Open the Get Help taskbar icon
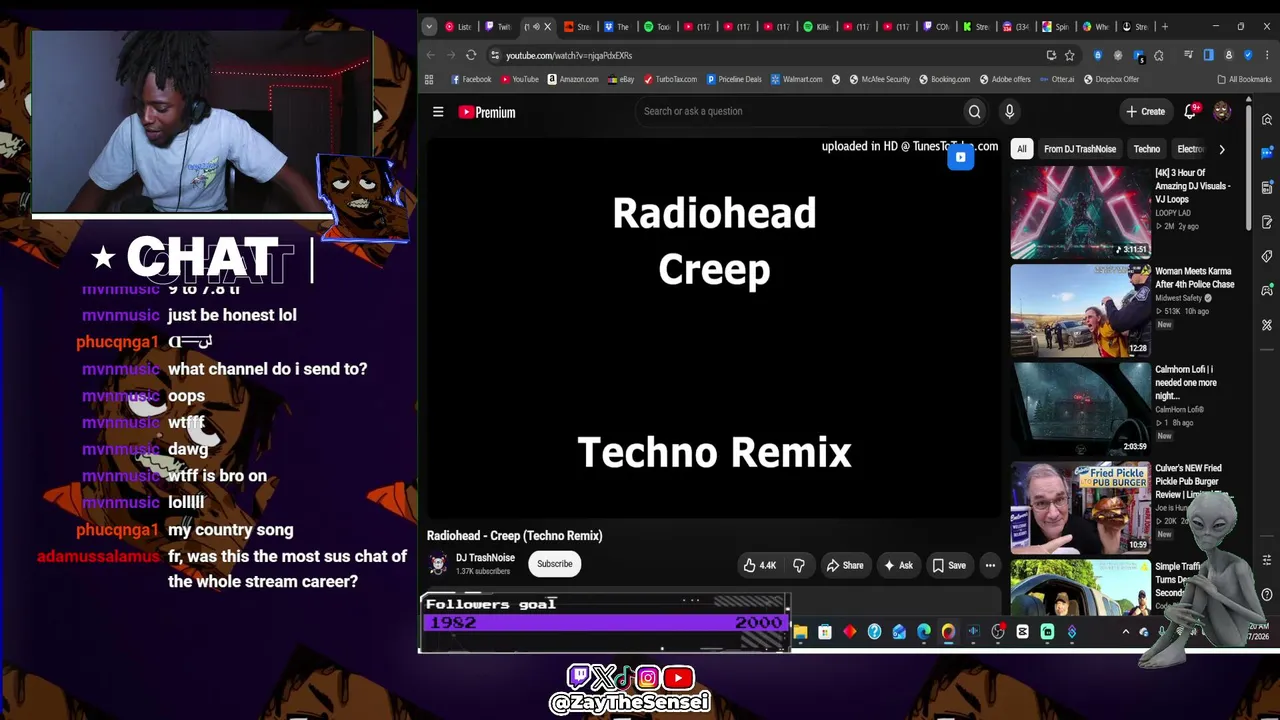The height and width of the screenshot is (720, 1280). [874, 632]
